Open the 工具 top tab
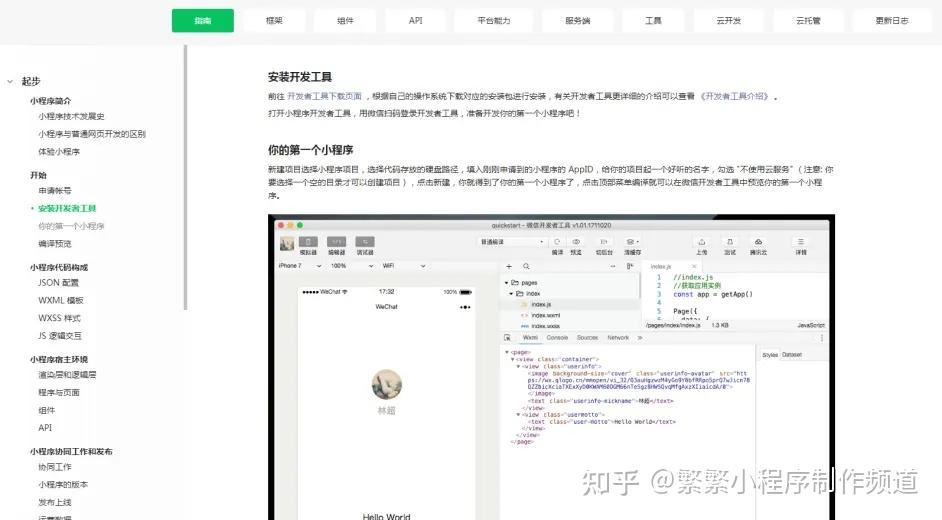The image size is (942, 520). (x=653, y=20)
